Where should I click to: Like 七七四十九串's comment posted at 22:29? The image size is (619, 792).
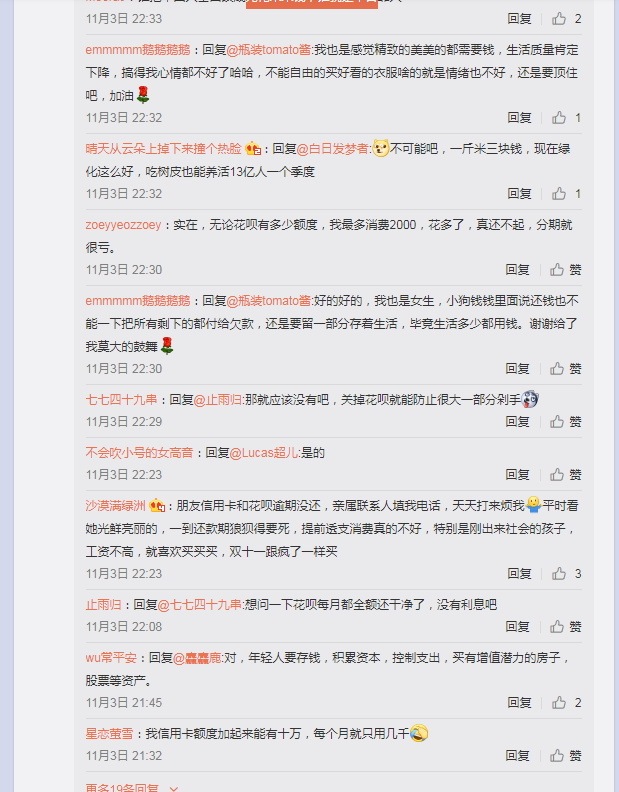point(565,422)
